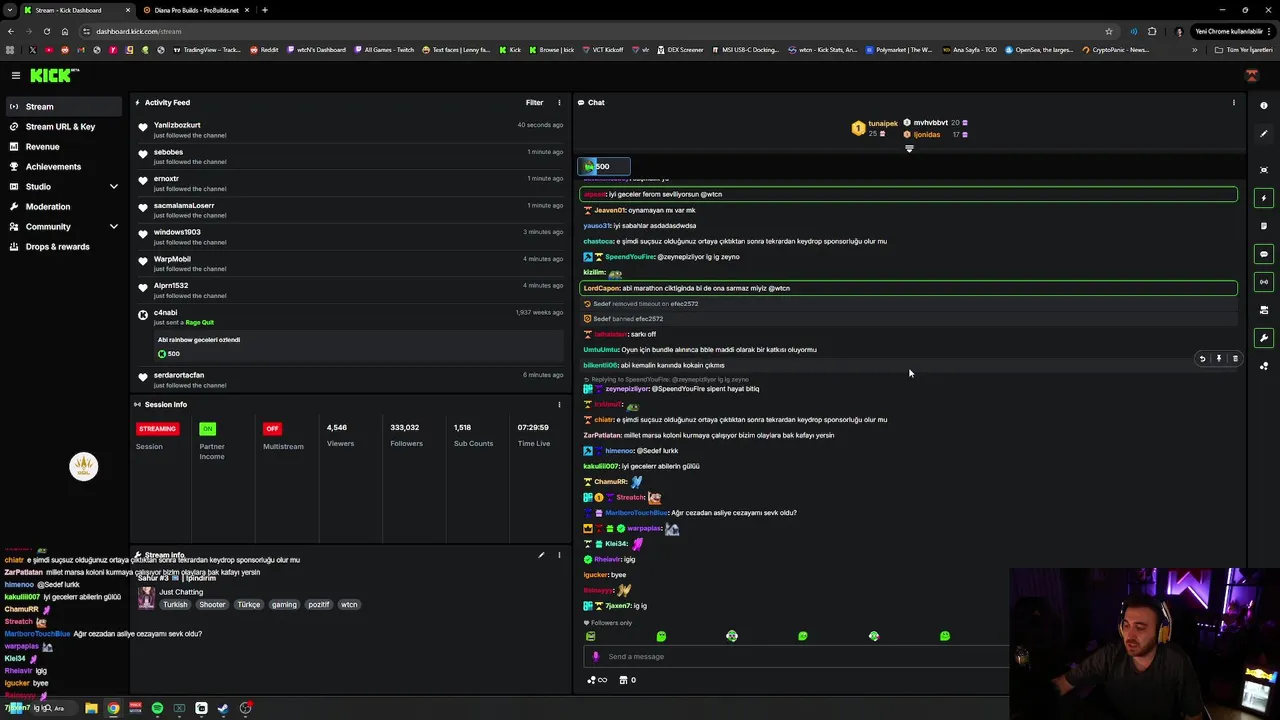Screen dimensions: 1280x720
Task: Open the VCT Kickoff bookmark
Action: click(601, 49)
